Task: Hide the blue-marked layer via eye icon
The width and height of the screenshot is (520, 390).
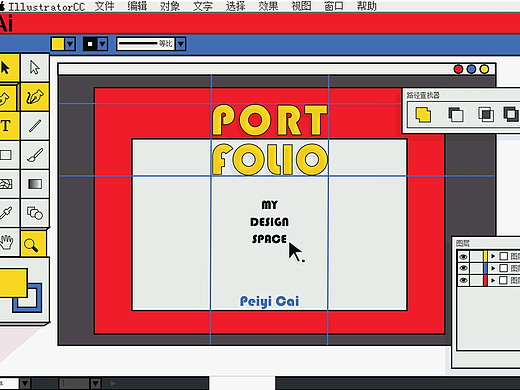Action: (x=463, y=268)
